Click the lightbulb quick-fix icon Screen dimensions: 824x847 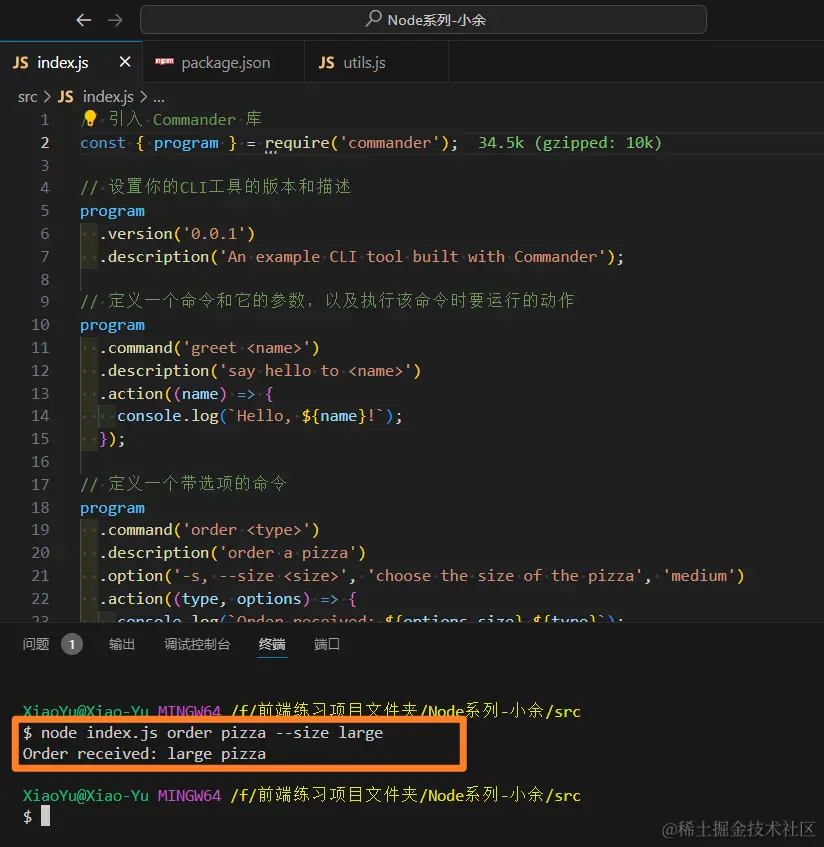pyautogui.click(x=90, y=118)
